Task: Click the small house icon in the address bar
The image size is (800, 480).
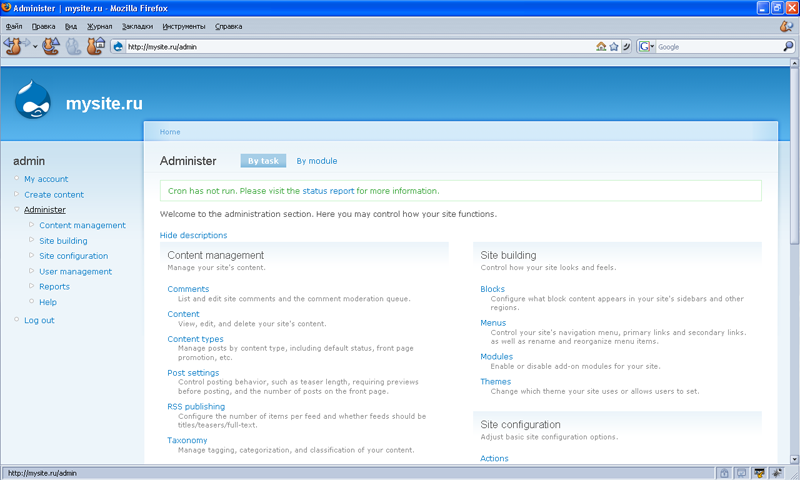Action: coord(601,46)
